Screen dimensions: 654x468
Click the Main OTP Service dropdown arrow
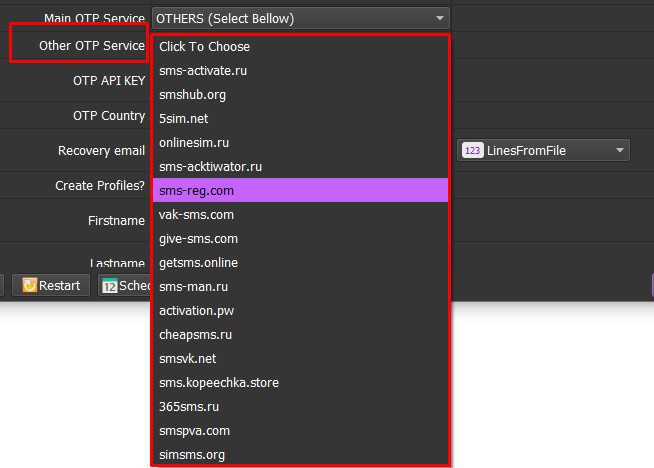point(440,18)
